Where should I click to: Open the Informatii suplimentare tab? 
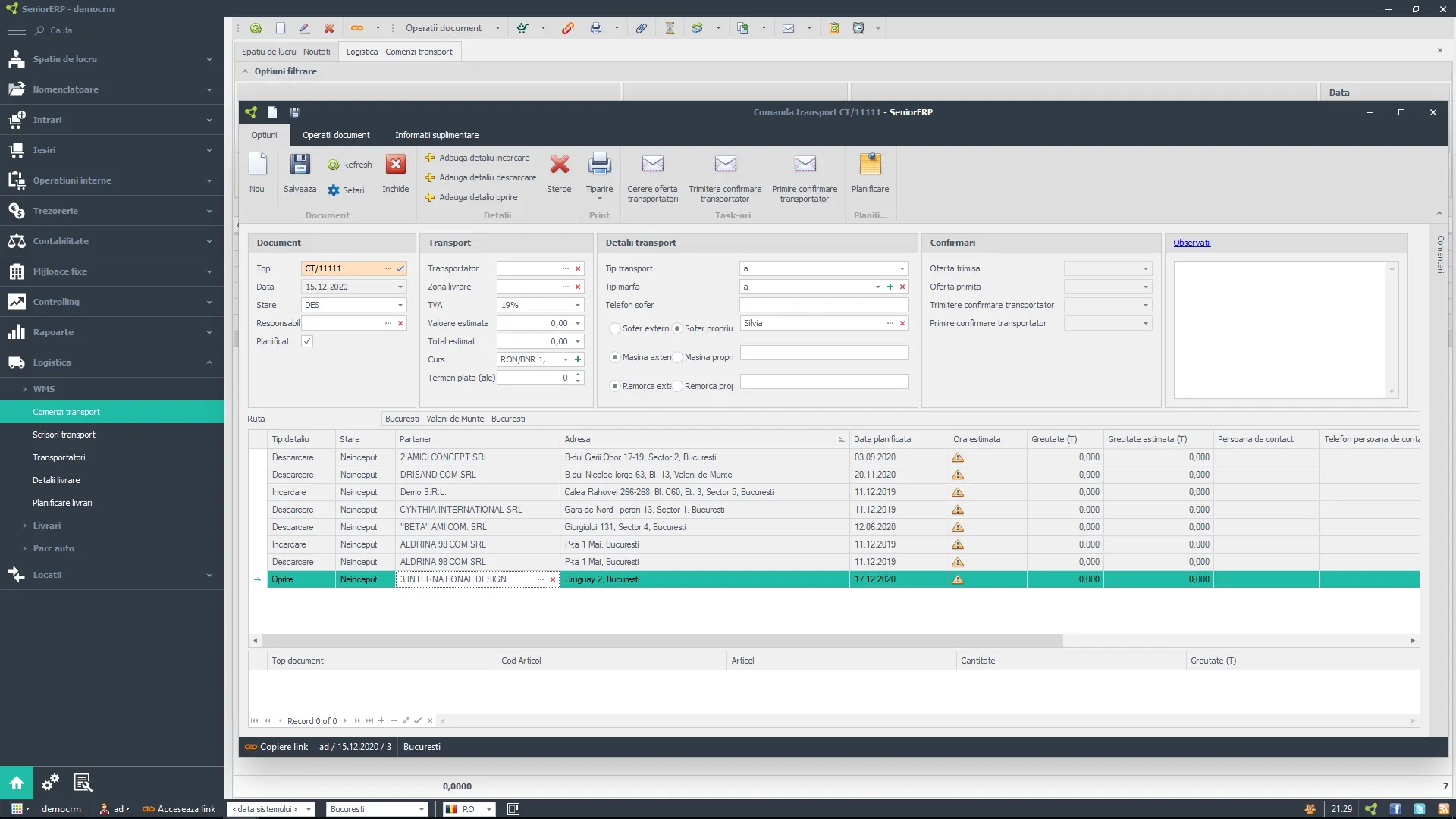[437, 135]
